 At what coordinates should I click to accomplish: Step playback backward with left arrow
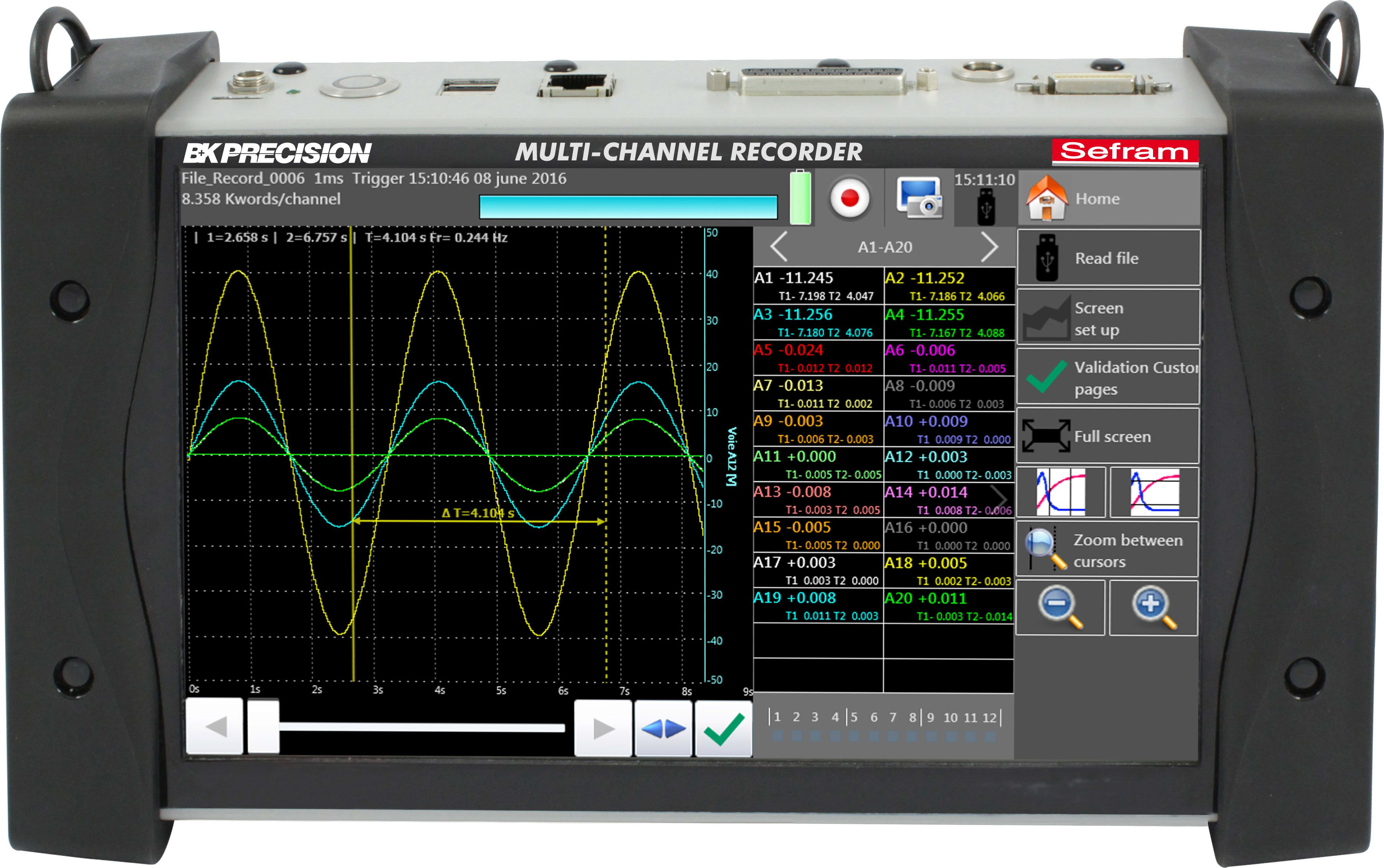click(215, 727)
